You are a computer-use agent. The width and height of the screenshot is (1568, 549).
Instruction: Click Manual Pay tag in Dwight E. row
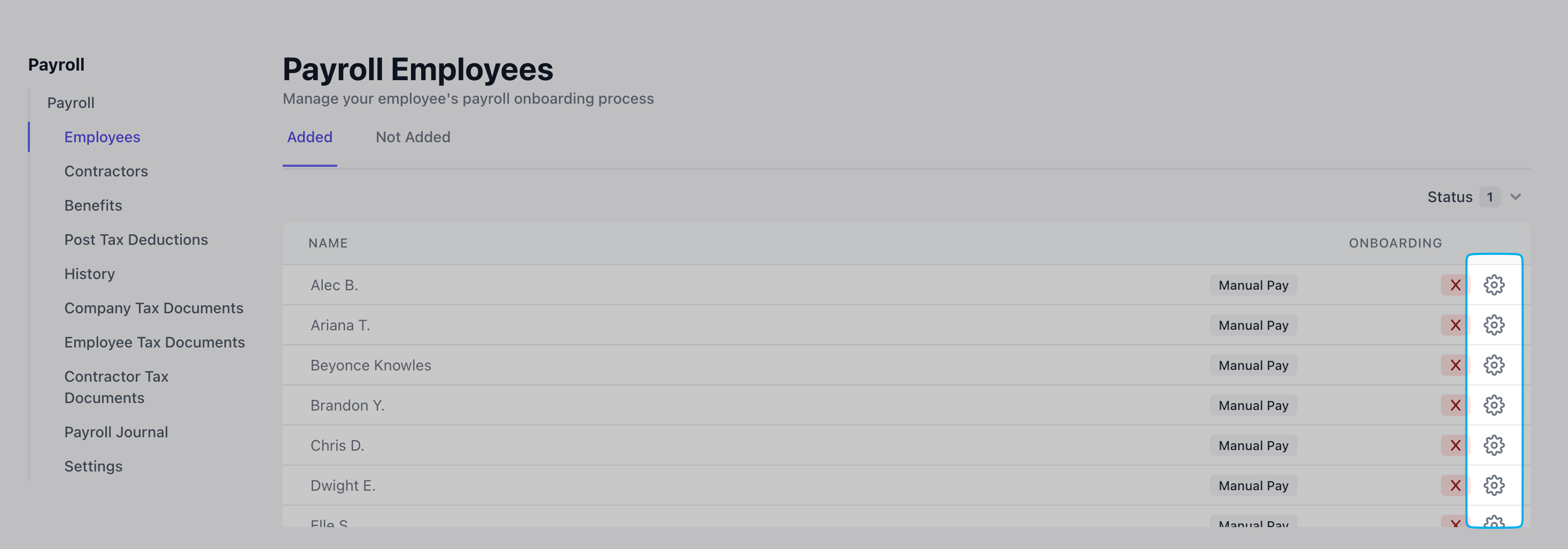(1253, 486)
